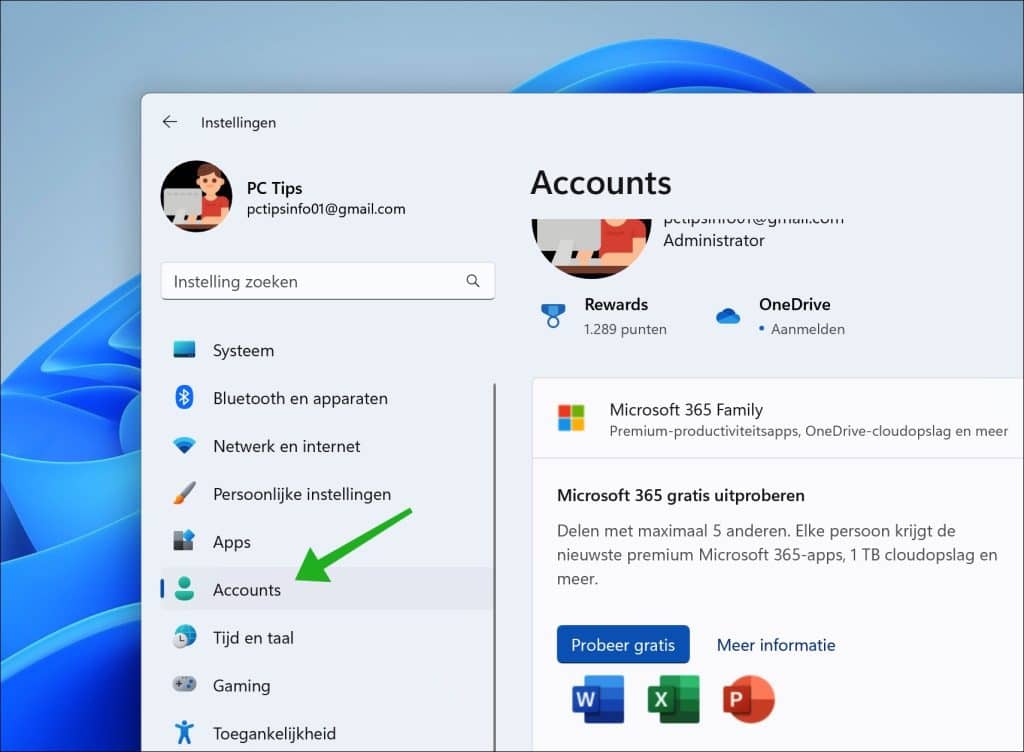Click the Microsoft logo icon
The height and width of the screenshot is (752, 1024).
click(571, 418)
